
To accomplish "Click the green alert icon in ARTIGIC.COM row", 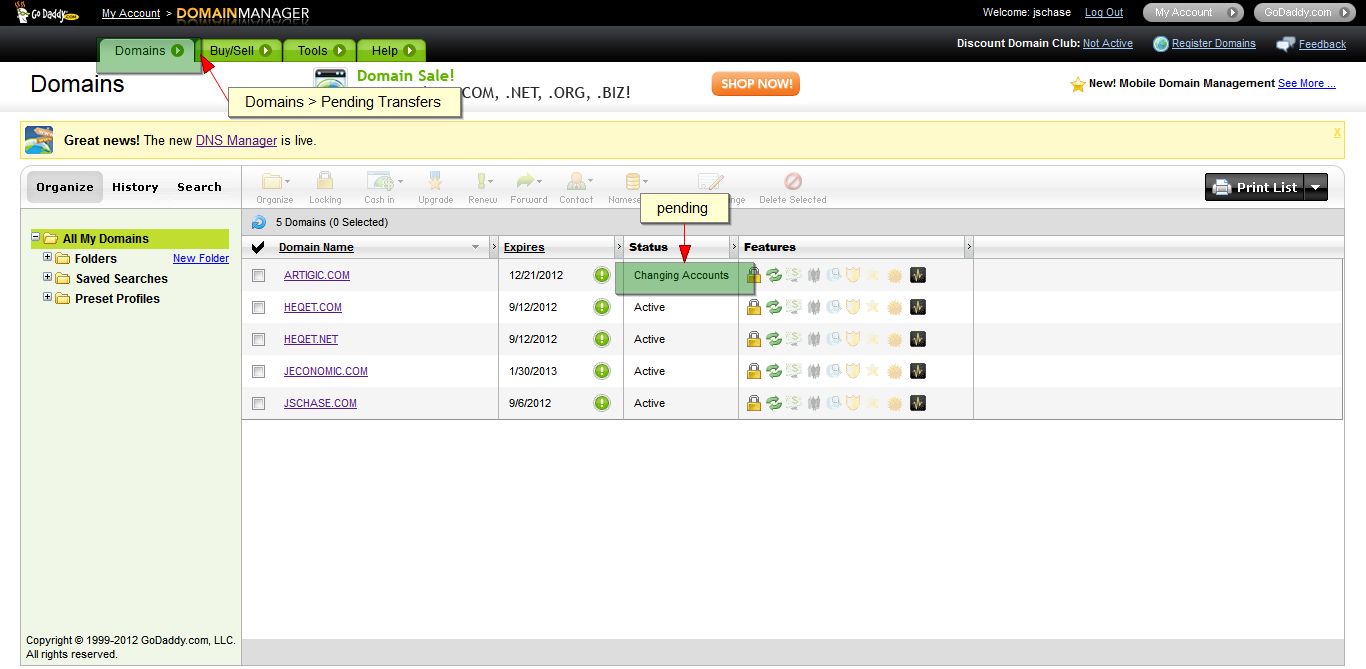I will [x=602, y=275].
